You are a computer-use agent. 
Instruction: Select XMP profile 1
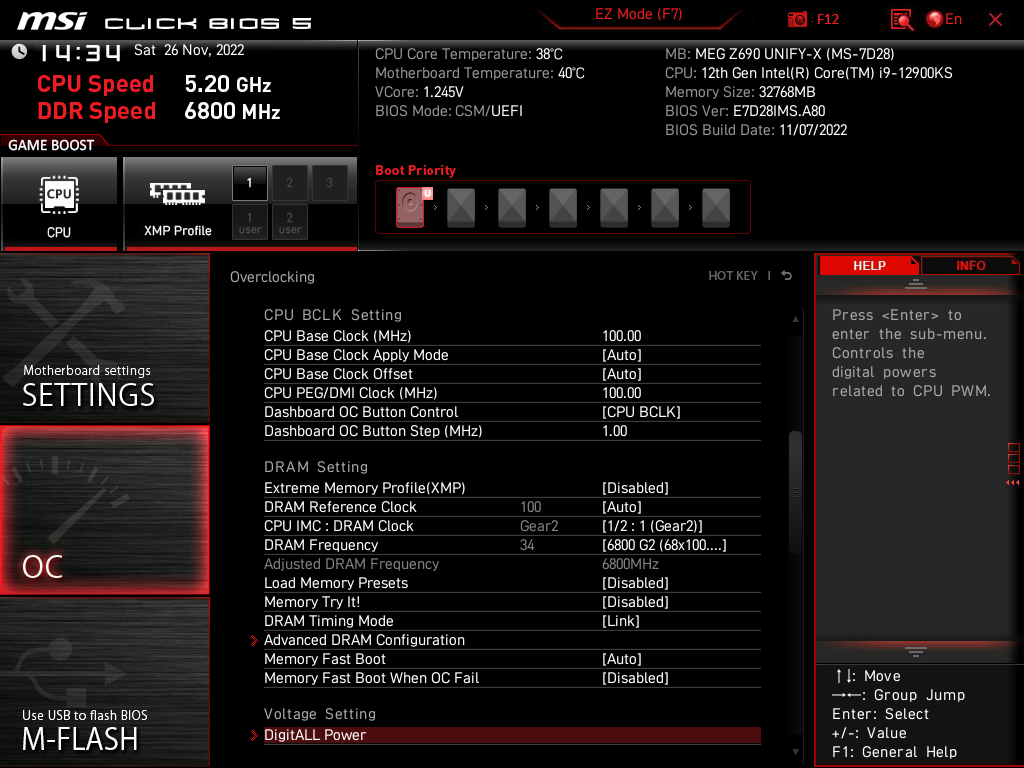[249, 183]
